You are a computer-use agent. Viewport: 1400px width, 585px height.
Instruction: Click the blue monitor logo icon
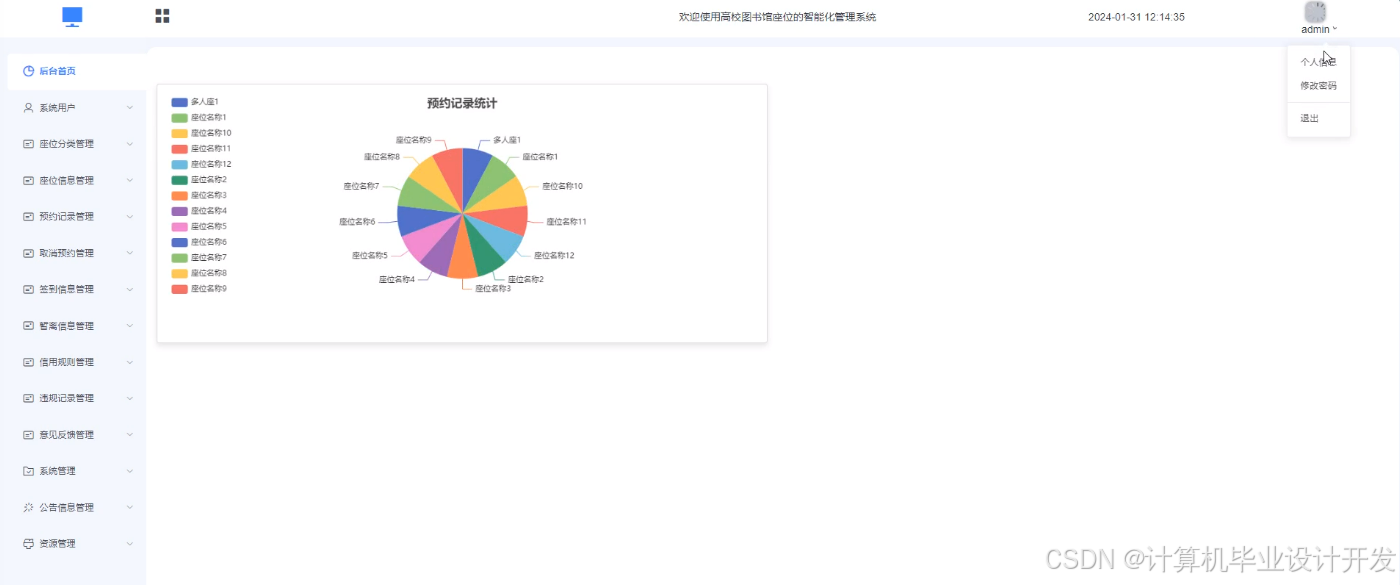click(72, 16)
